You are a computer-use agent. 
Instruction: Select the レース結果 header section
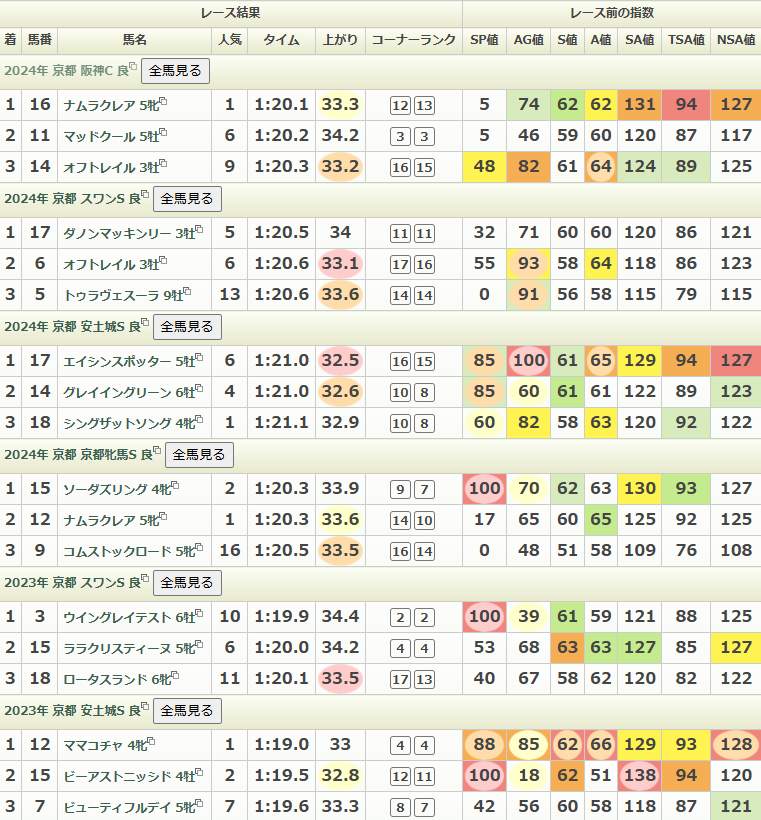click(x=231, y=13)
